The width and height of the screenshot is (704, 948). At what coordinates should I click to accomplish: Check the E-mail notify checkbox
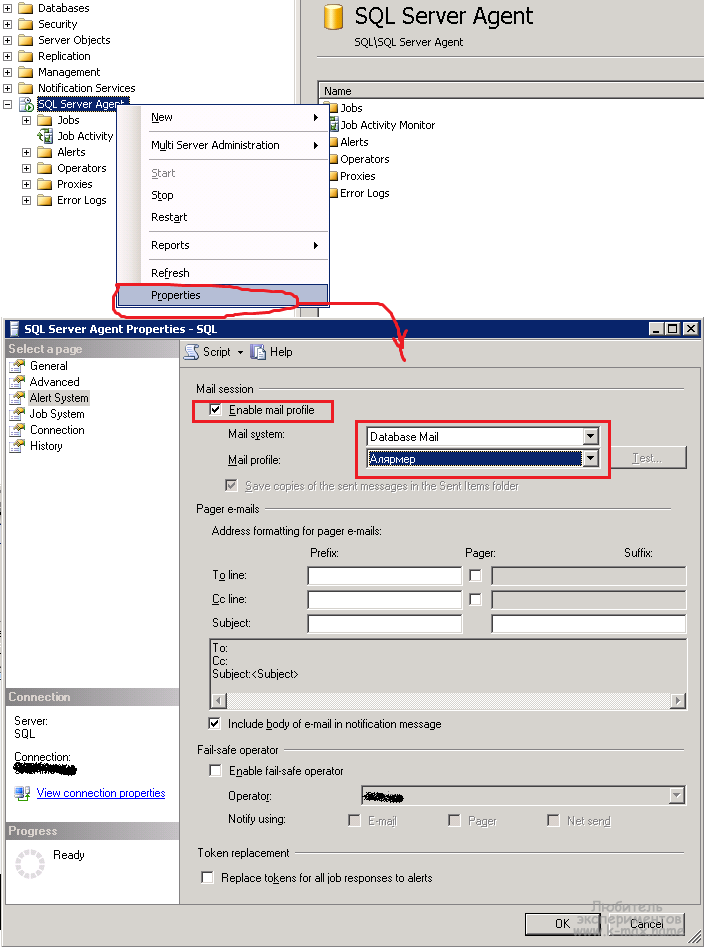pos(354,820)
